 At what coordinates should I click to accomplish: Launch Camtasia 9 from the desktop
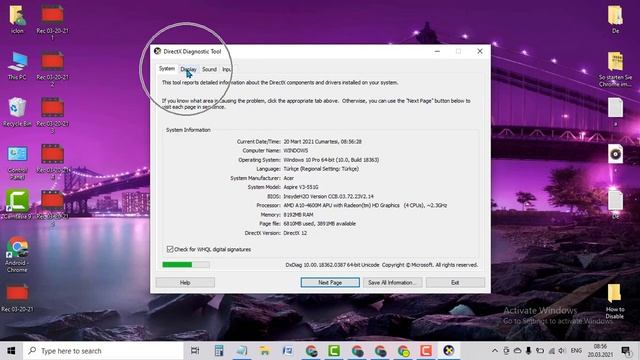[x=17, y=204]
